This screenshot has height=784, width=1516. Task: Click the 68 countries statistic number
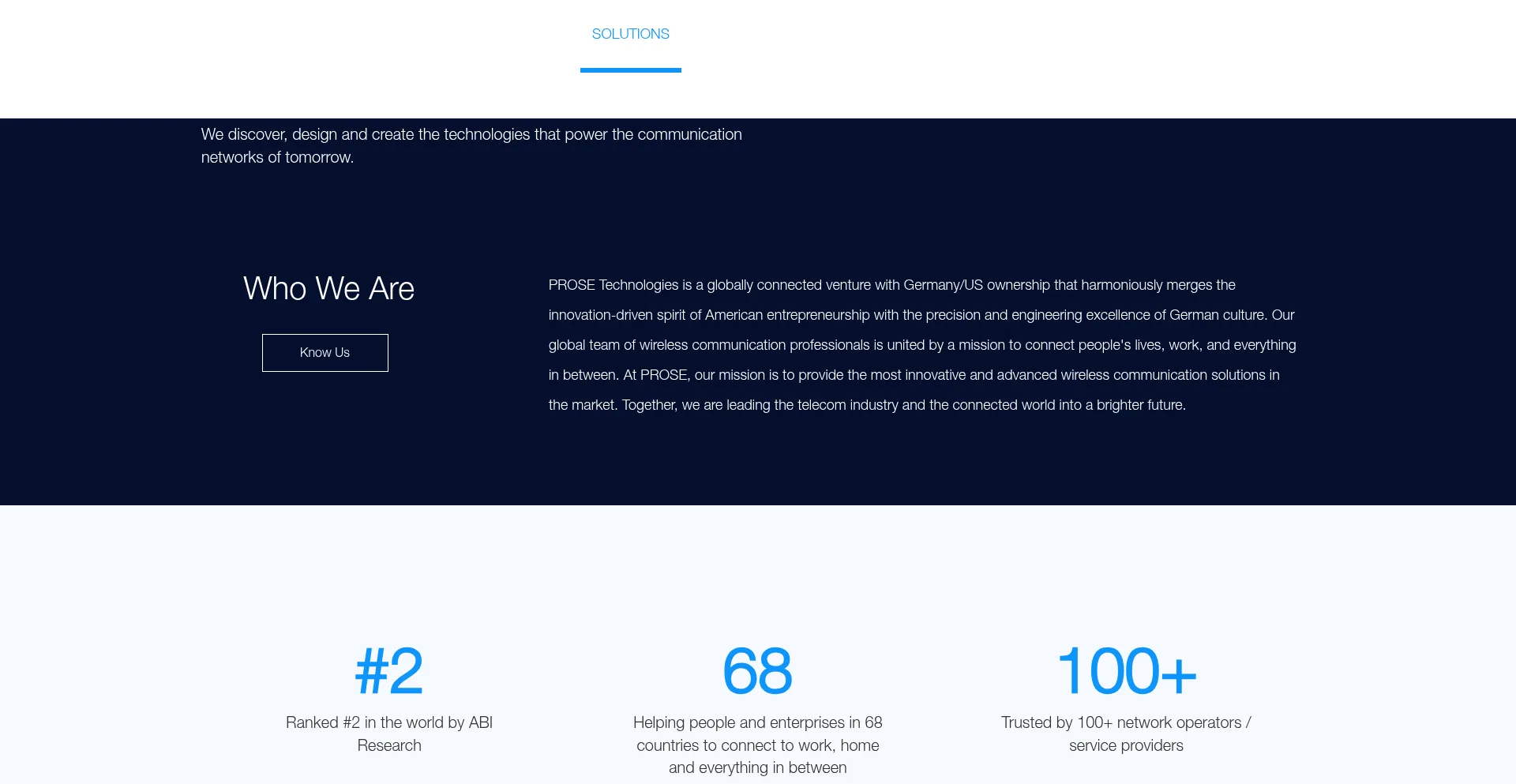click(757, 671)
